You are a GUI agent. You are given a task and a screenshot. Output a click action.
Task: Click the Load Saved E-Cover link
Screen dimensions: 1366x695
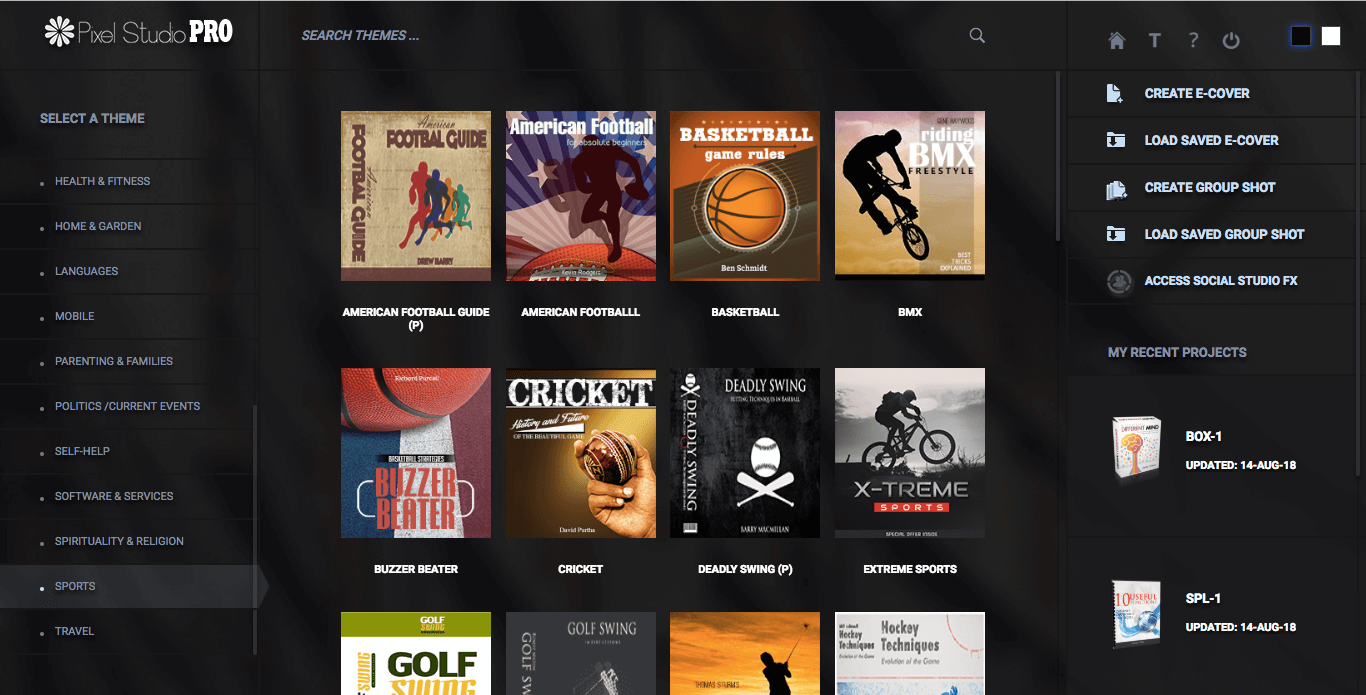[1211, 140]
